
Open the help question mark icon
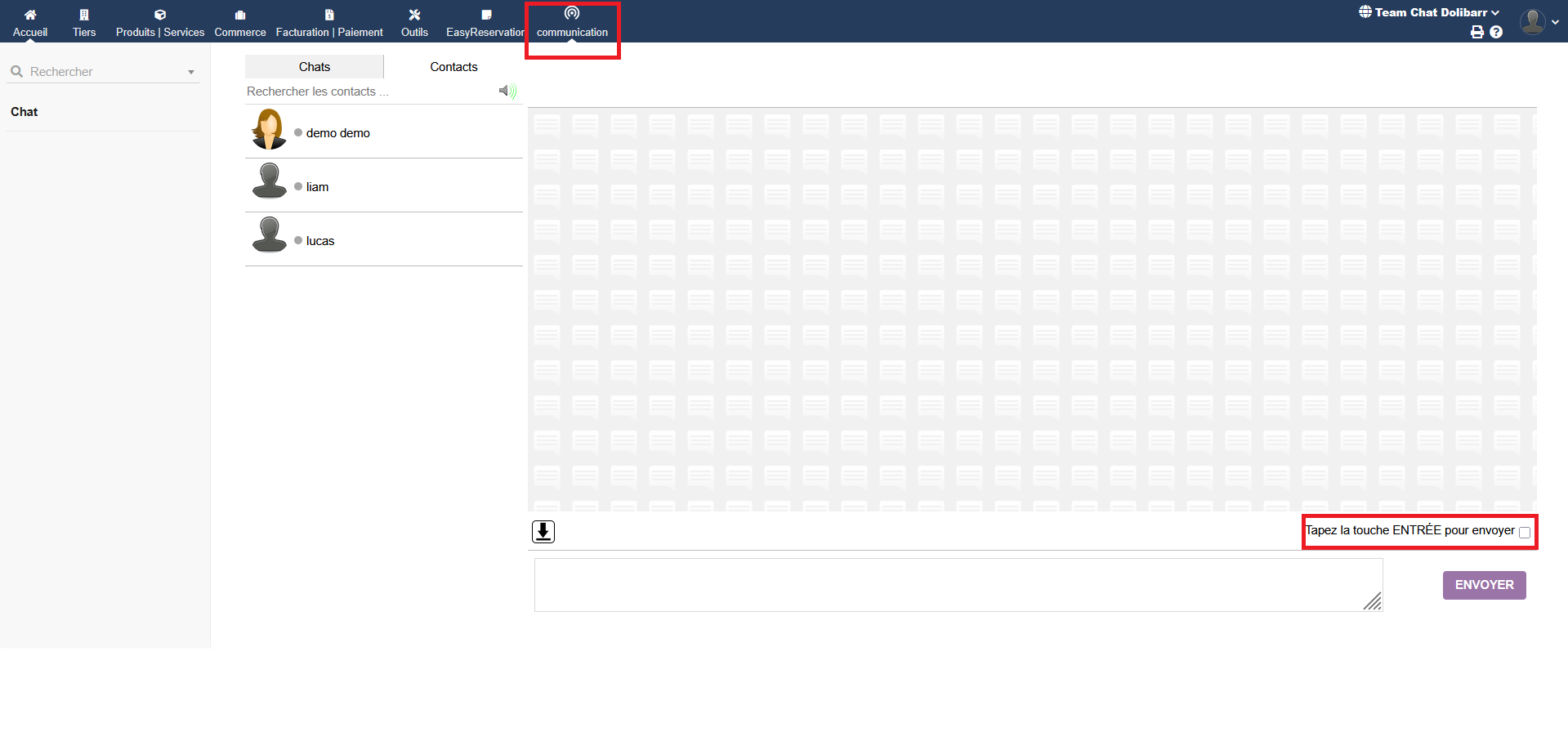pyautogui.click(x=1496, y=33)
